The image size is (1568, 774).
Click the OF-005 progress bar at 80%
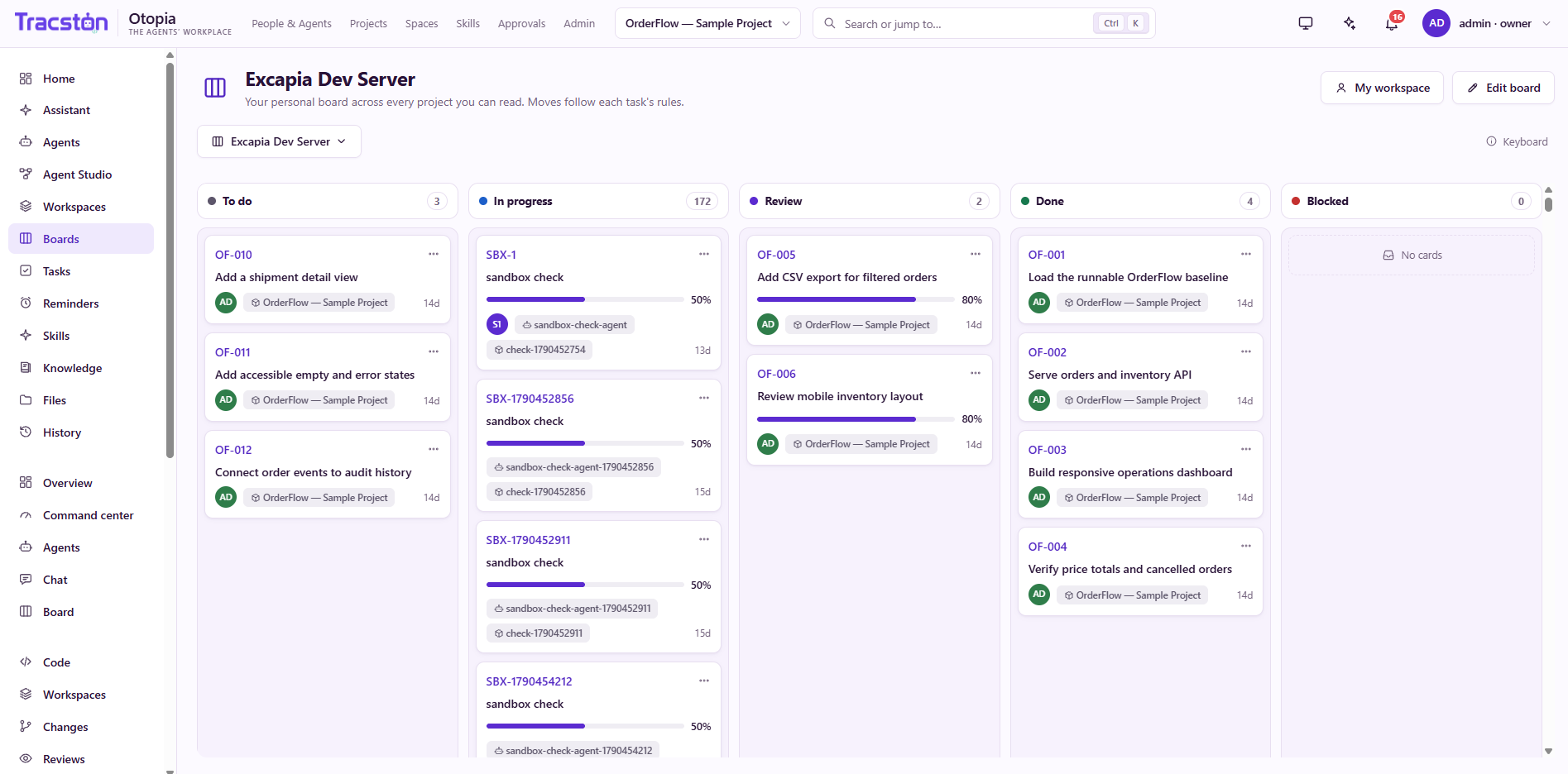(x=856, y=299)
